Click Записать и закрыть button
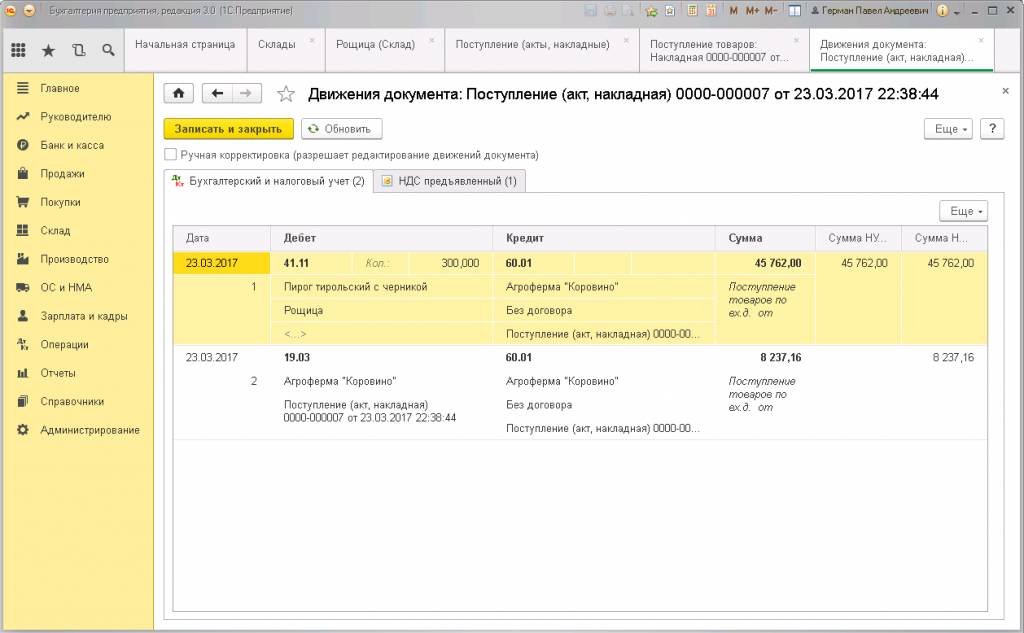This screenshot has width=1024, height=633. click(x=228, y=129)
